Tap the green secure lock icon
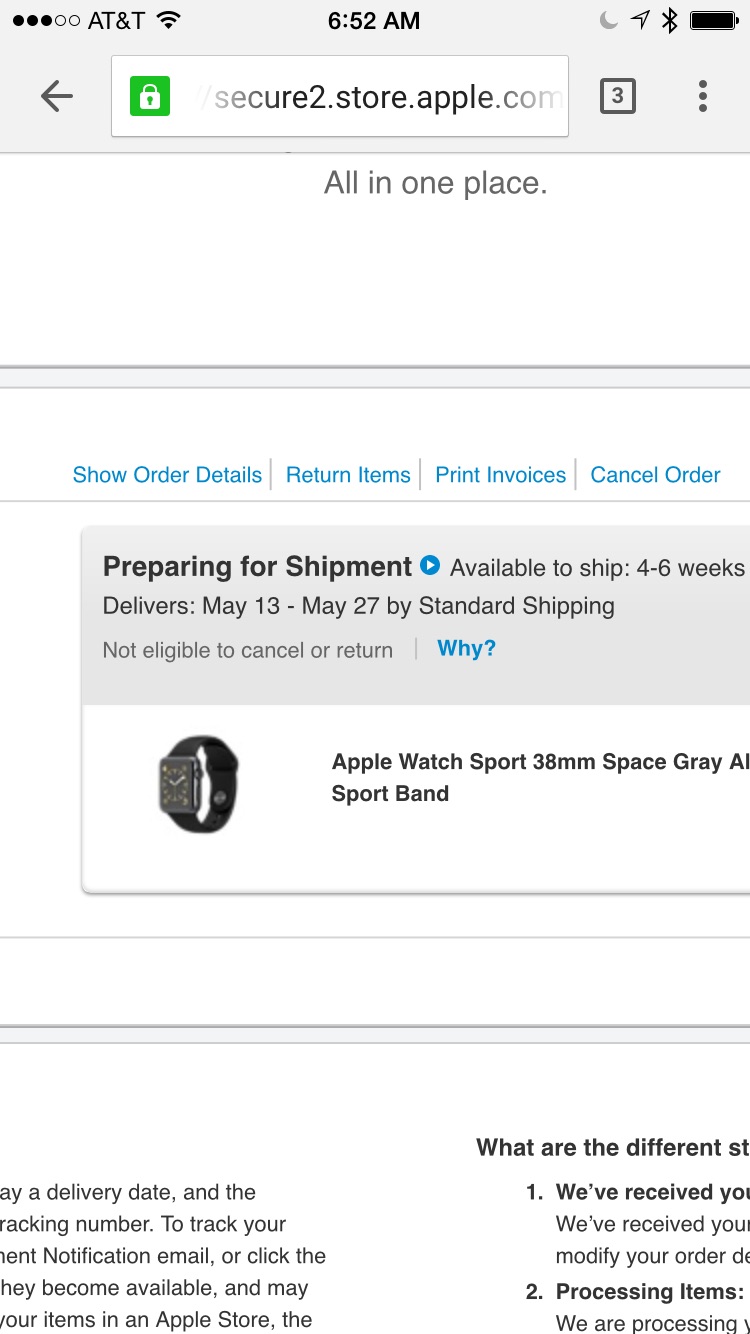The width and height of the screenshot is (750, 1334). [x=150, y=96]
